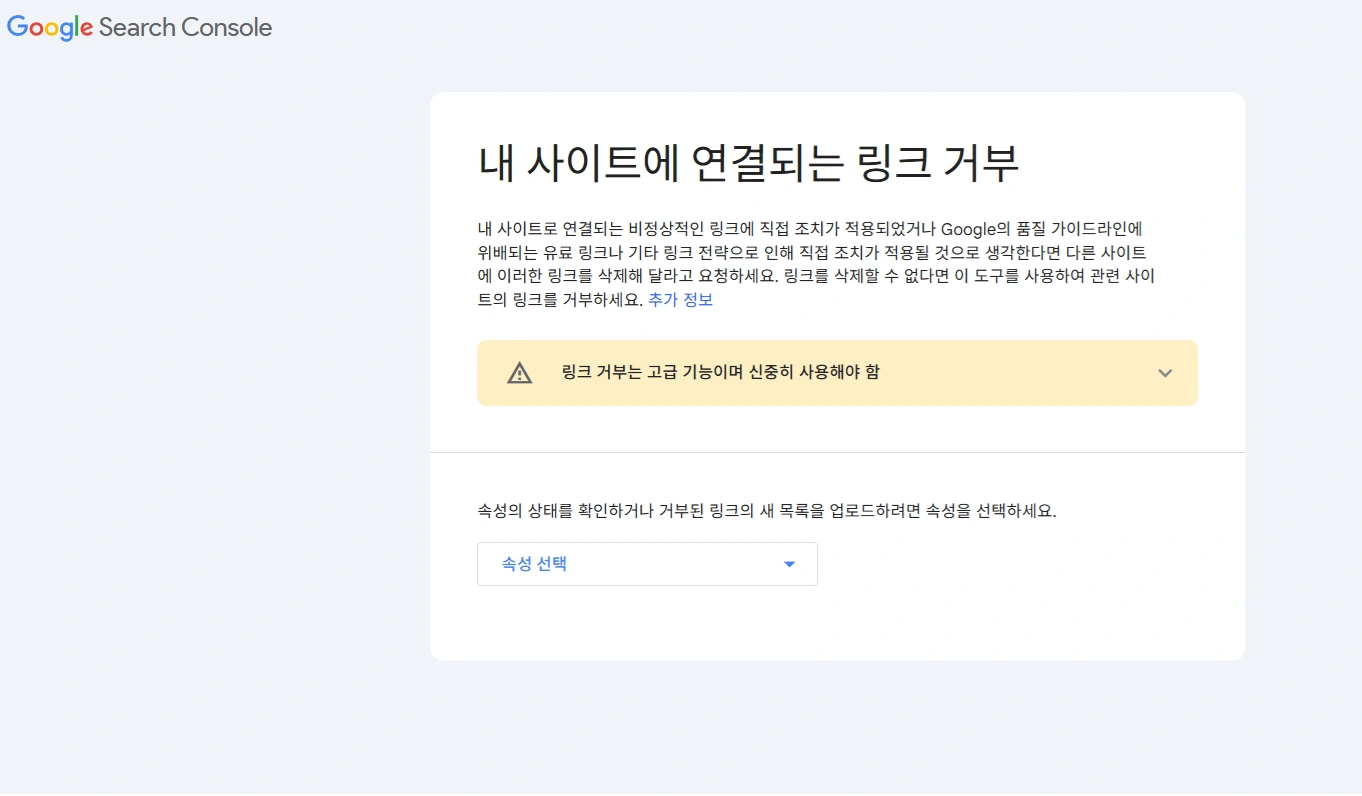Viewport: 1362px width, 796px height.
Task: Open the 추가 정보 link
Action: tap(680, 300)
